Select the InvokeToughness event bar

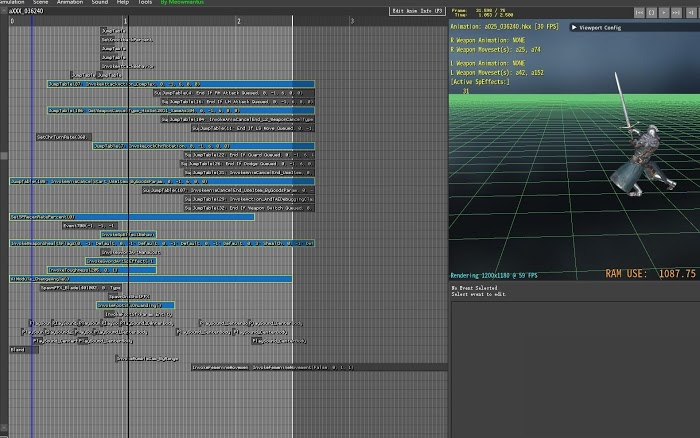102,270
